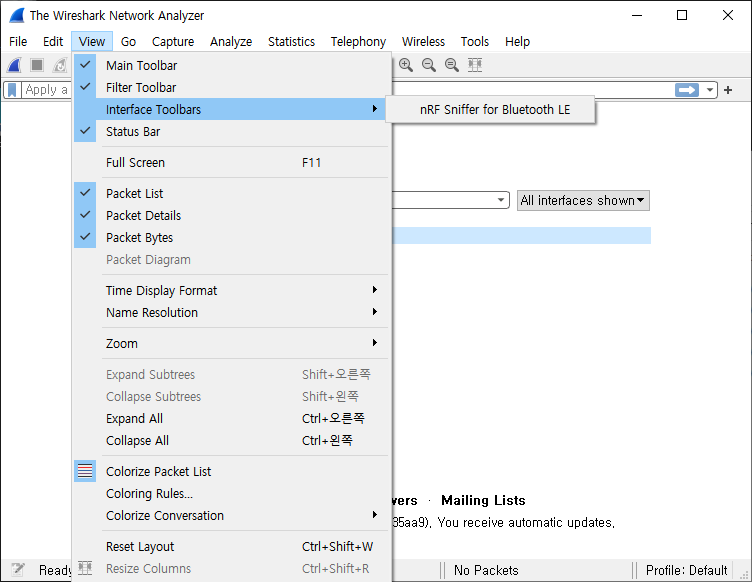
Task: Expand the Interface Toolbars submenu
Action: click(231, 109)
